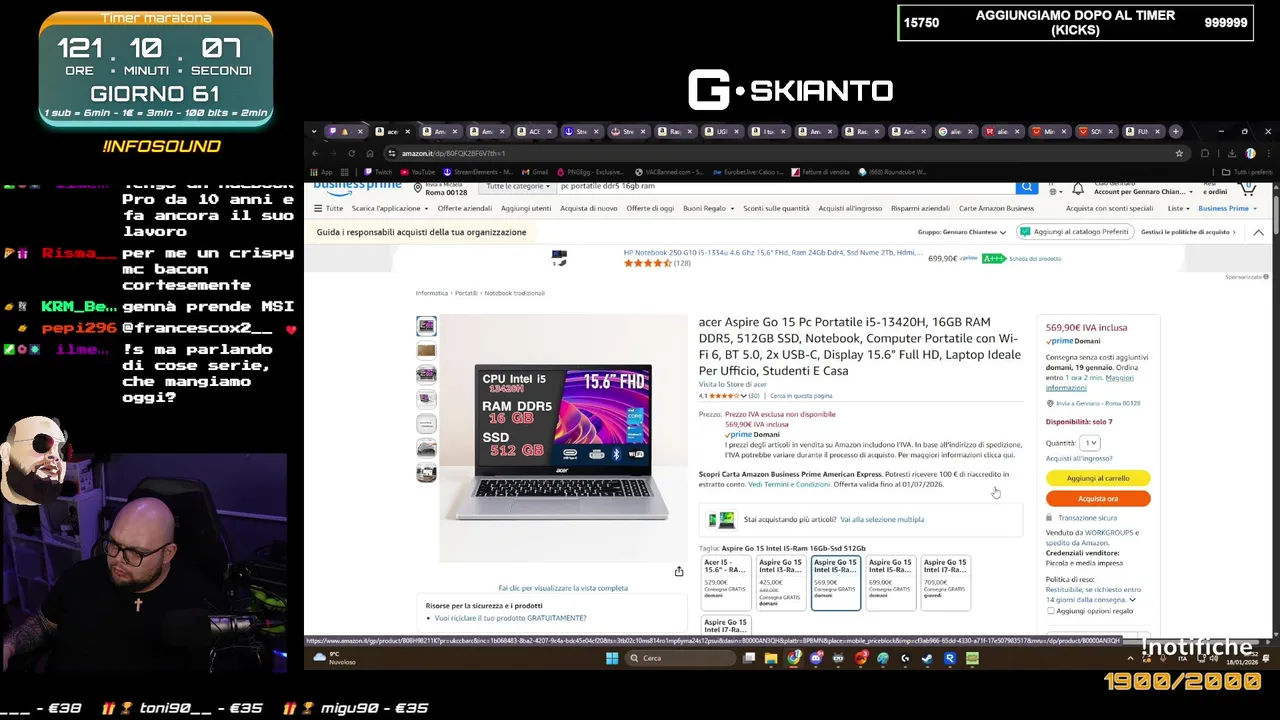Viewport: 1280px width, 720px height.
Task: Select the second product thumbnail in the gallery
Action: coord(426,350)
